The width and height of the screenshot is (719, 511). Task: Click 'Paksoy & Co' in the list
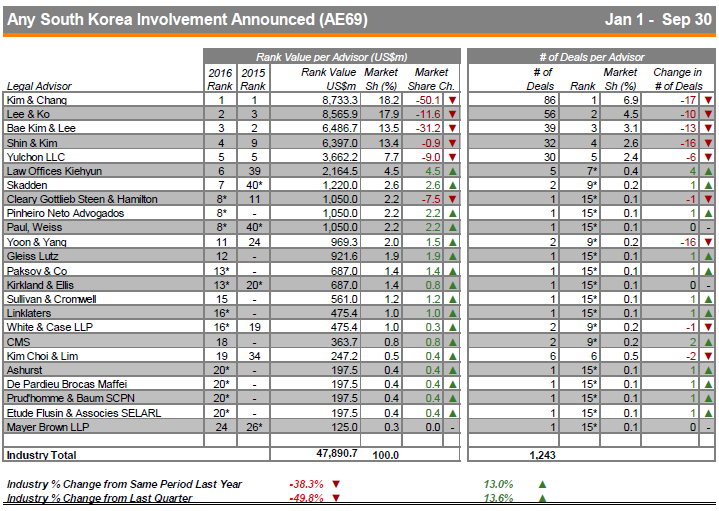pyautogui.click(x=37, y=271)
